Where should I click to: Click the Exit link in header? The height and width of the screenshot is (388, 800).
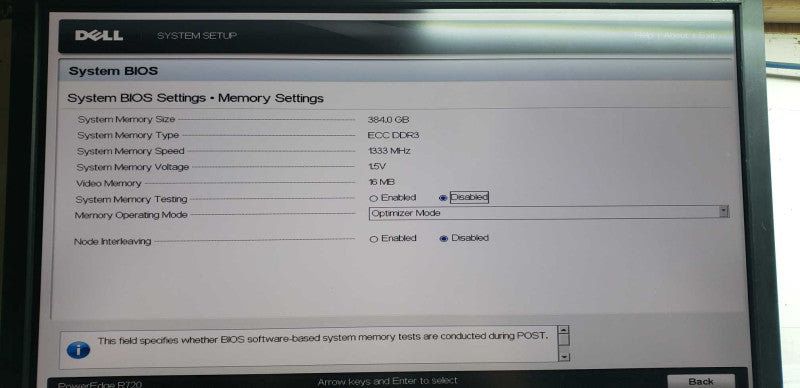(707, 36)
